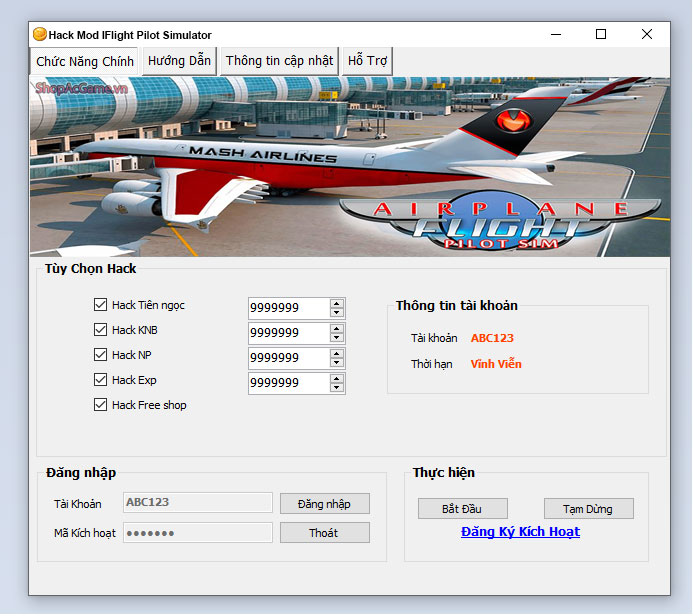Viewport: 693px width, 616px height.
Task: Click the Đăng nhập button
Action: (x=324, y=504)
